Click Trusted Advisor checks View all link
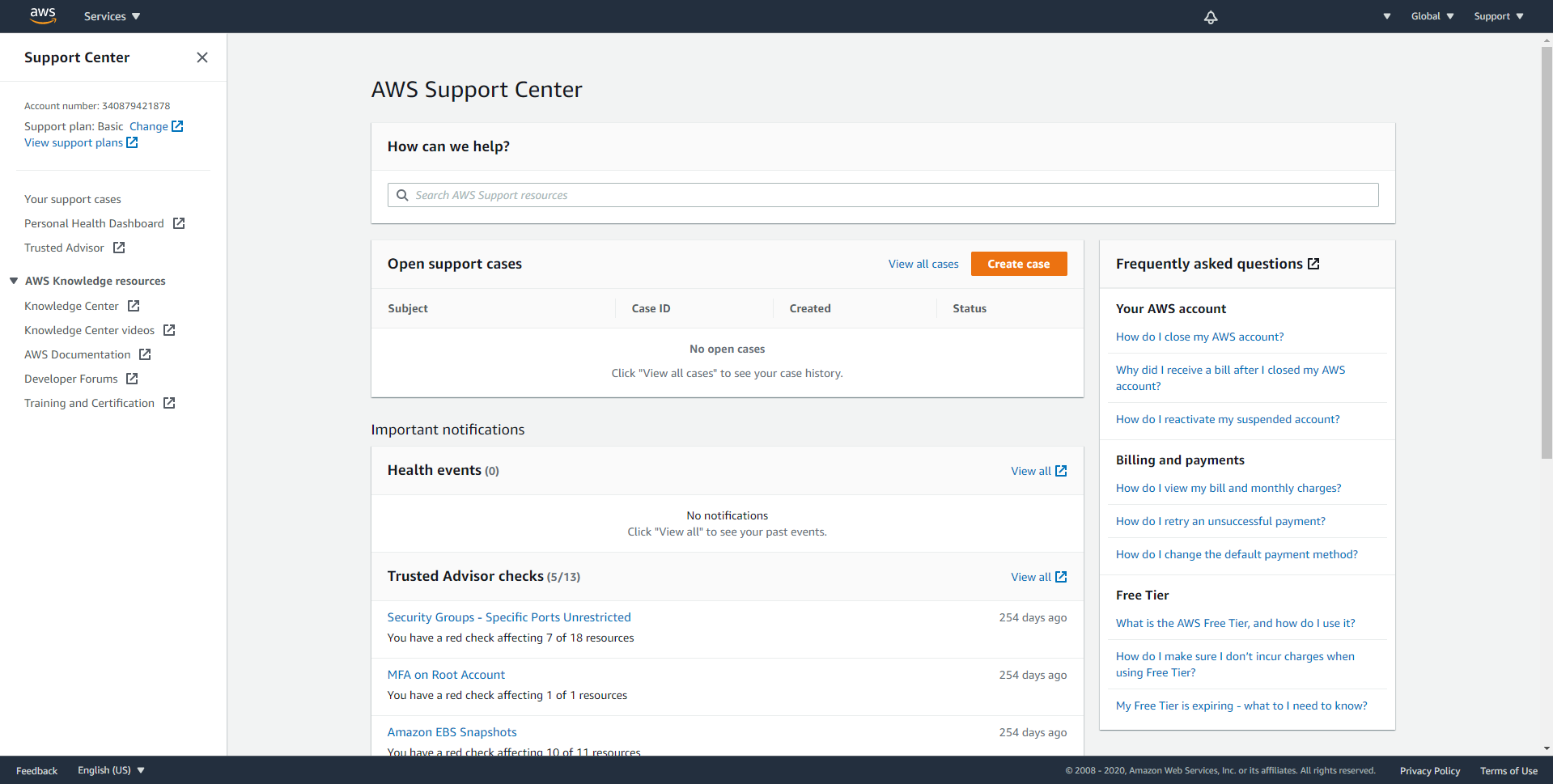This screenshot has height=784, width=1553. point(1031,577)
